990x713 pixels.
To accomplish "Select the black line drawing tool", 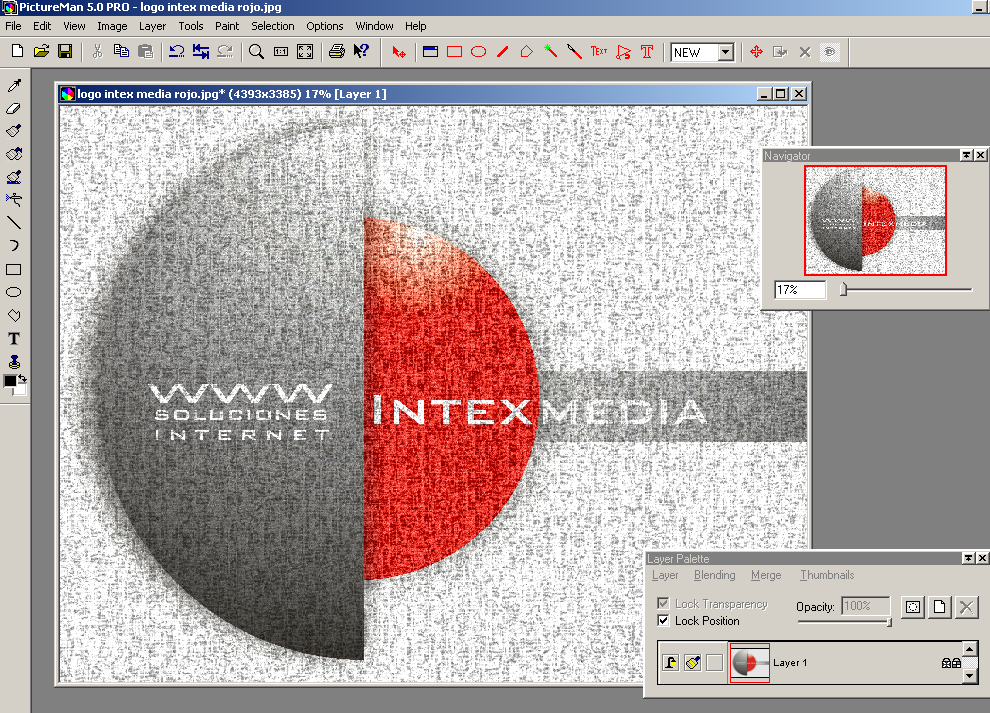I will [14, 223].
